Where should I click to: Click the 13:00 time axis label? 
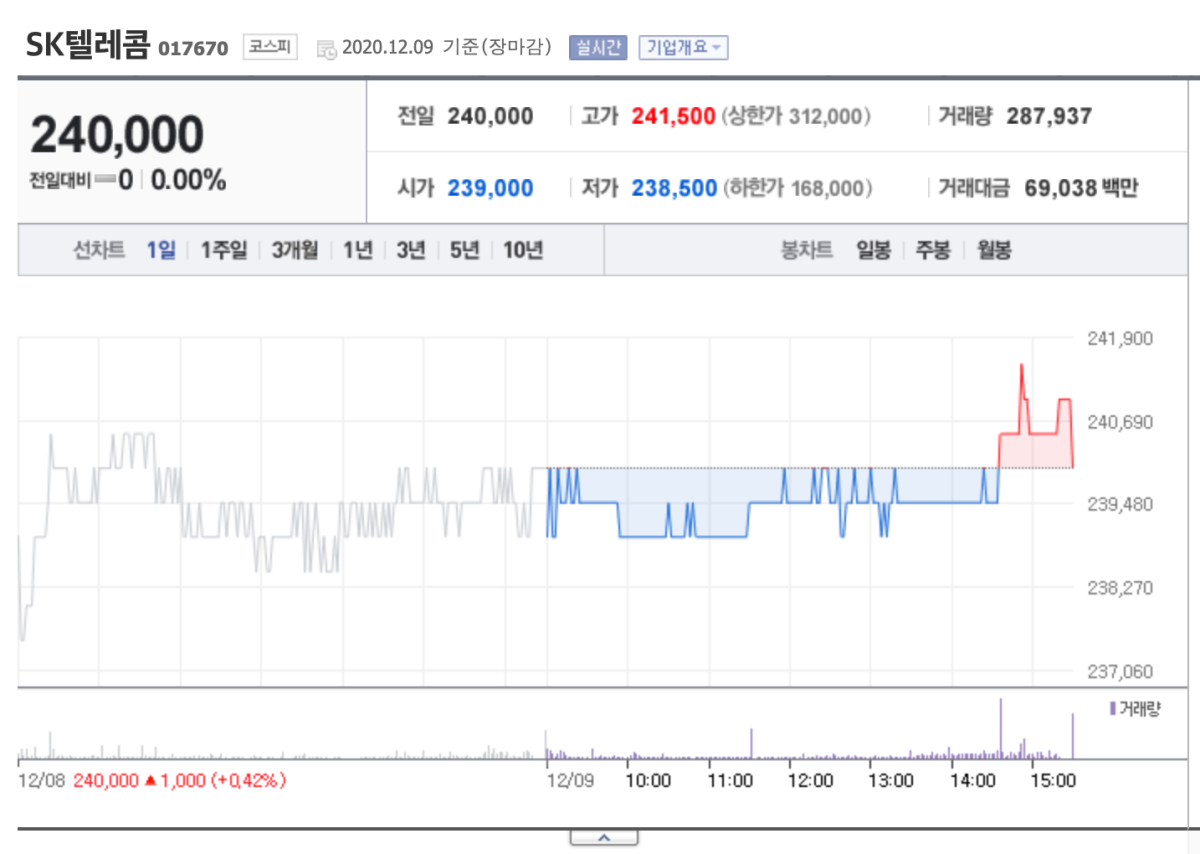pyautogui.click(x=891, y=780)
